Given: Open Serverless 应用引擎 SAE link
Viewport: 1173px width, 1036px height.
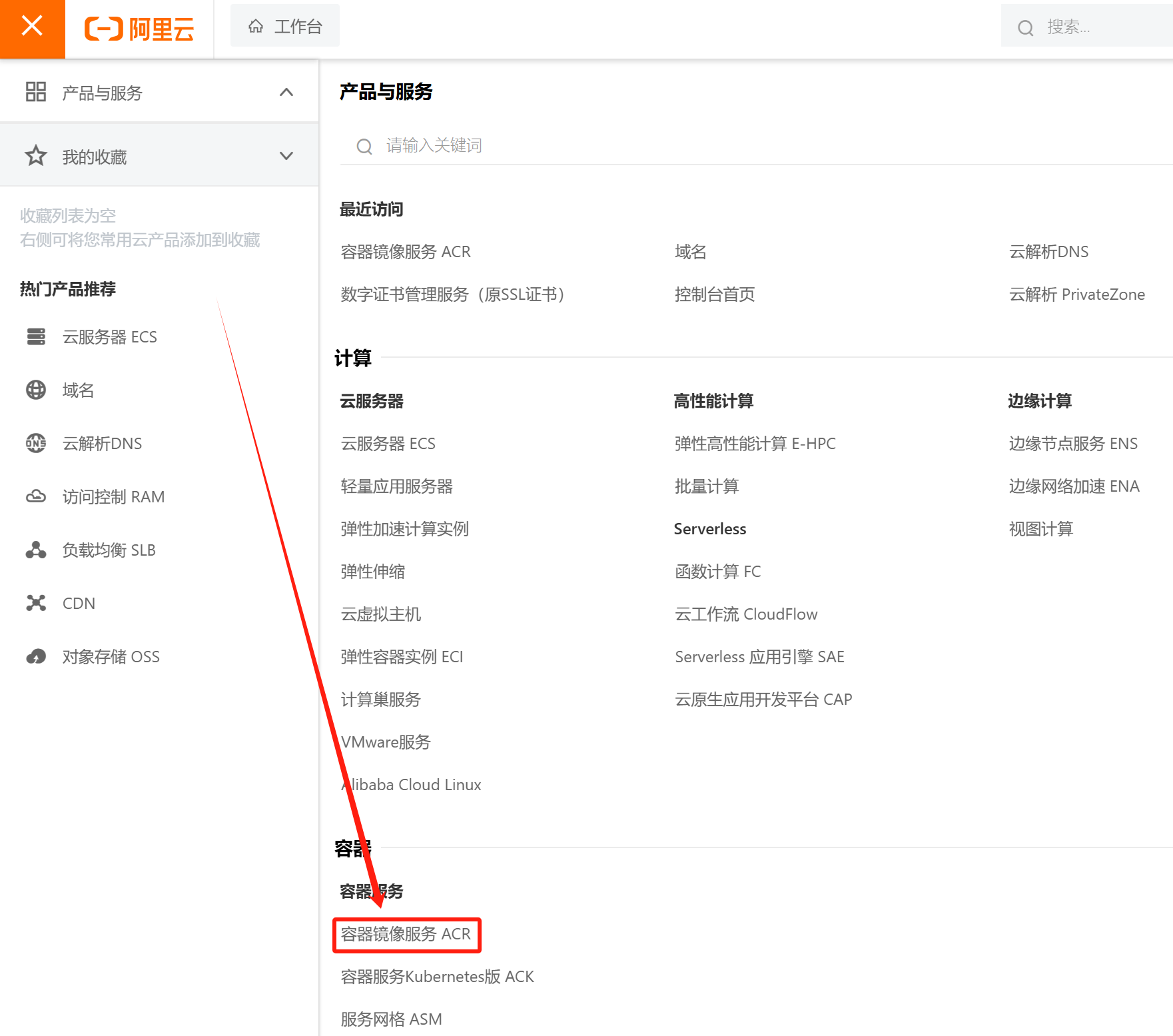Looking at the screenshot, I should tap(760, 657).
